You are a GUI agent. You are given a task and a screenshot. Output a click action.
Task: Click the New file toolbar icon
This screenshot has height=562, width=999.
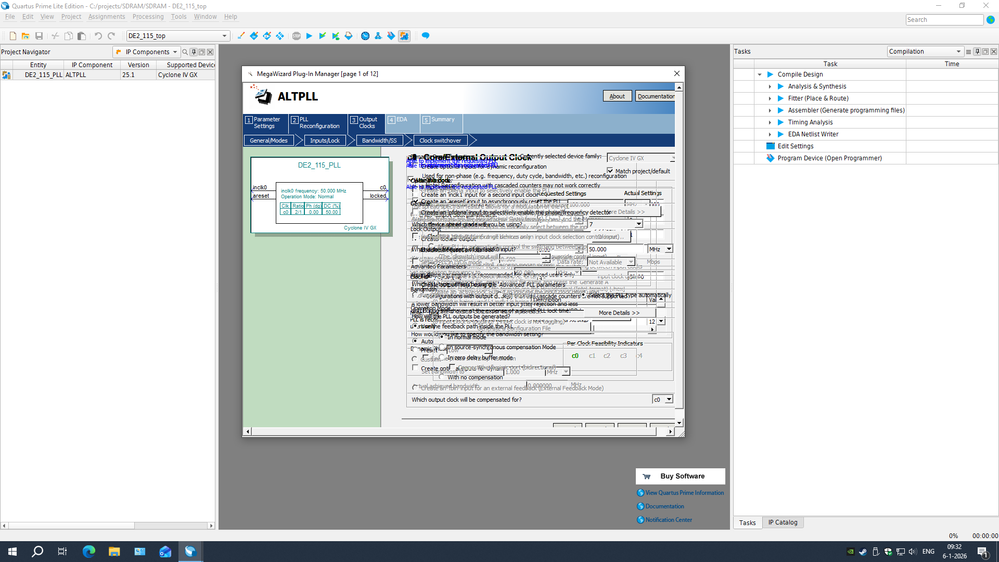click(x=13, y=36)
